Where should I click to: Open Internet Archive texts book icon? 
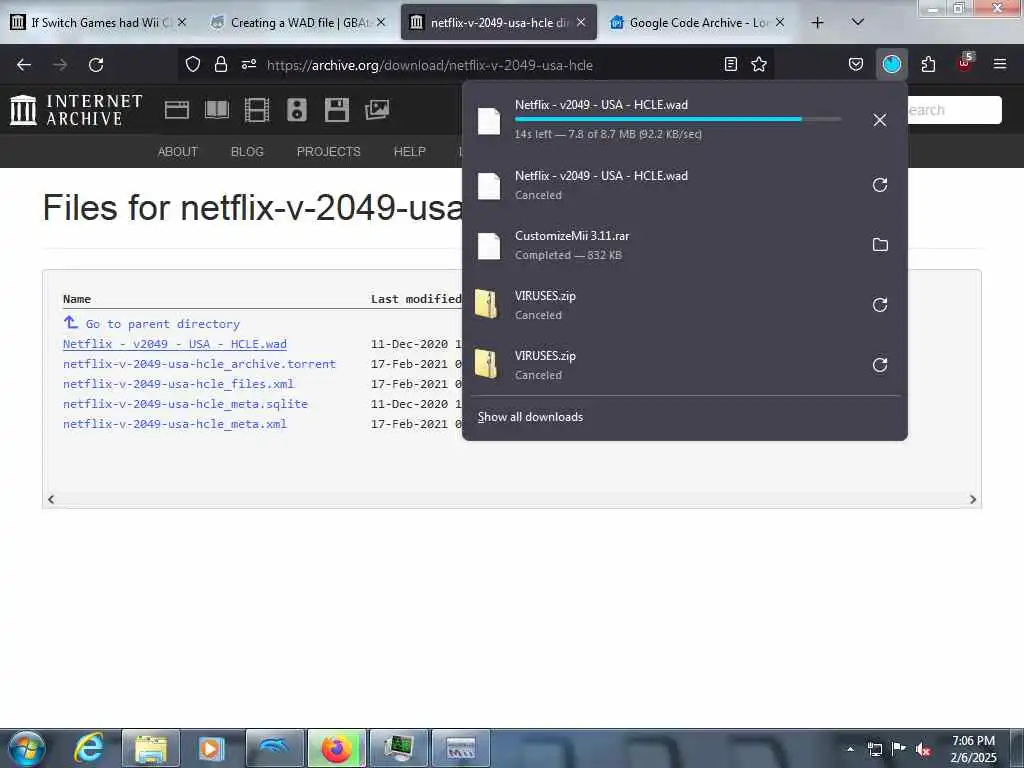(217, 110)
